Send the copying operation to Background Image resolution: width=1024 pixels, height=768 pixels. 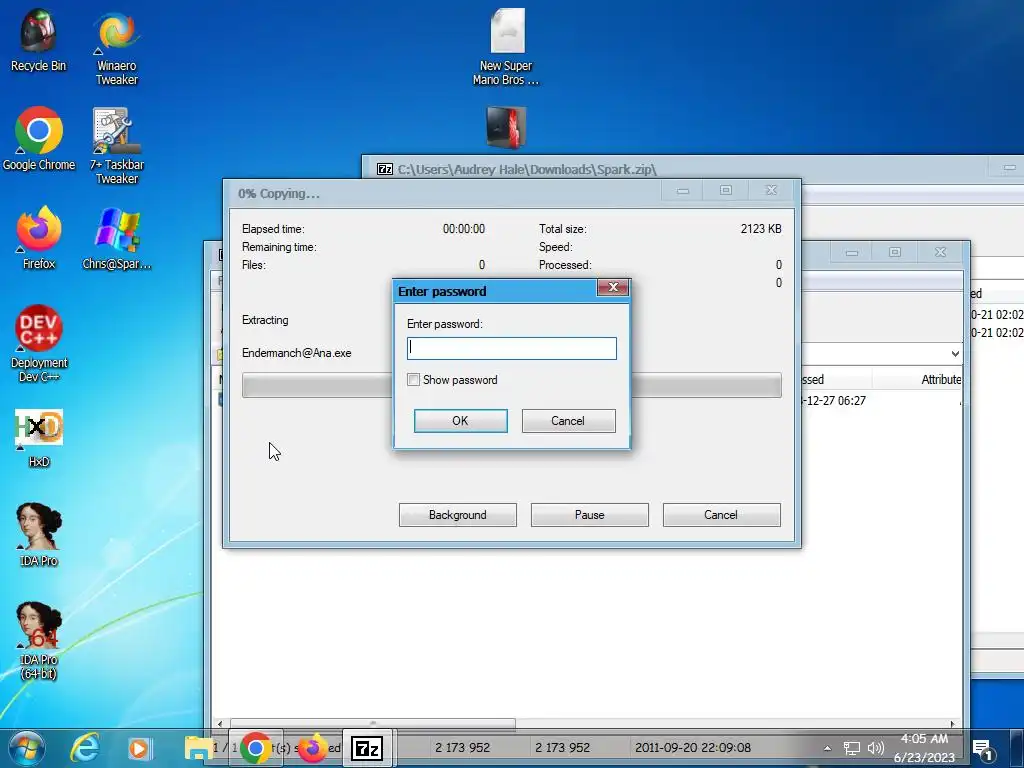pyautogui.click(x=458, y=515)
